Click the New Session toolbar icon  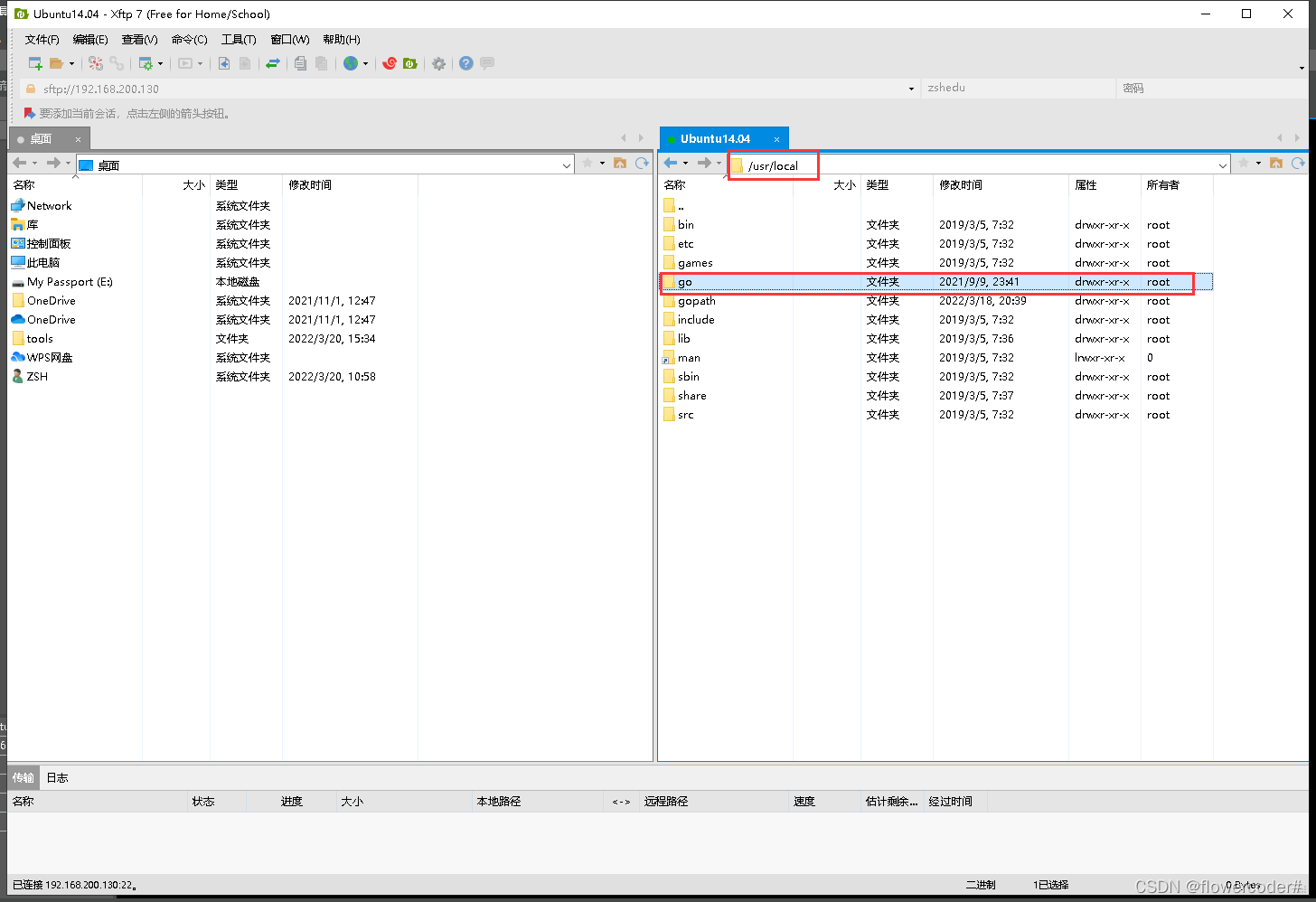(x=35, y=63)
